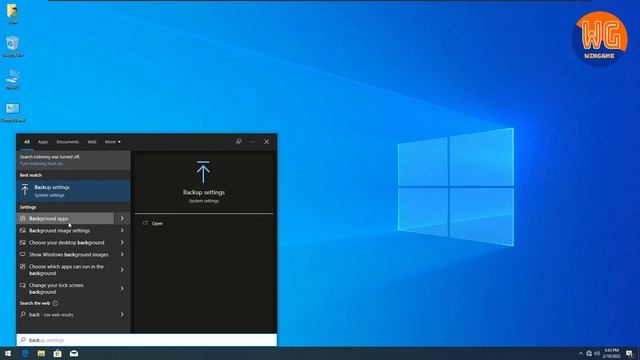Click the search text input box
Screen dimensions: 640x360
coord(147,340)
